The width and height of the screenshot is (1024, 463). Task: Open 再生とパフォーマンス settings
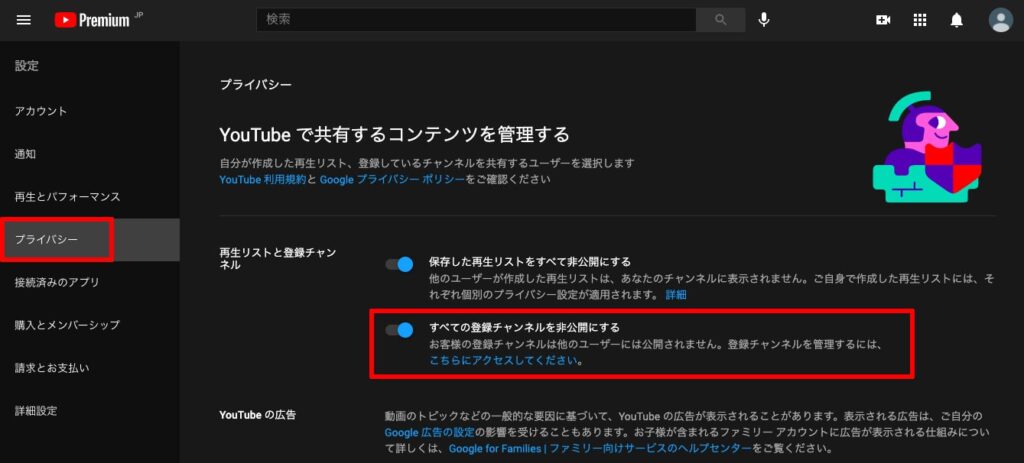pos(67,197)
